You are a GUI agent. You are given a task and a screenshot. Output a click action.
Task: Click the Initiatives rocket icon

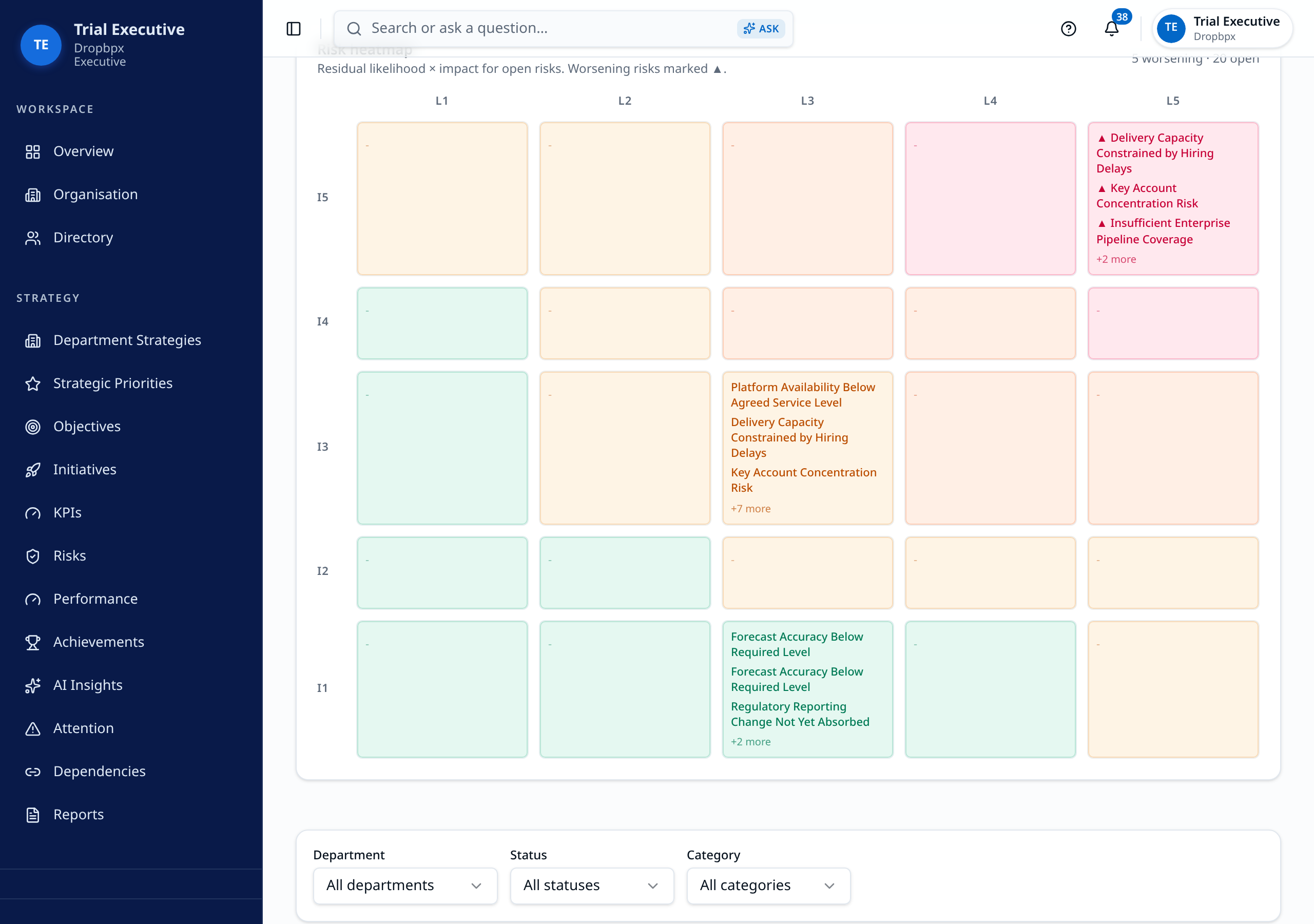(33, 469)
